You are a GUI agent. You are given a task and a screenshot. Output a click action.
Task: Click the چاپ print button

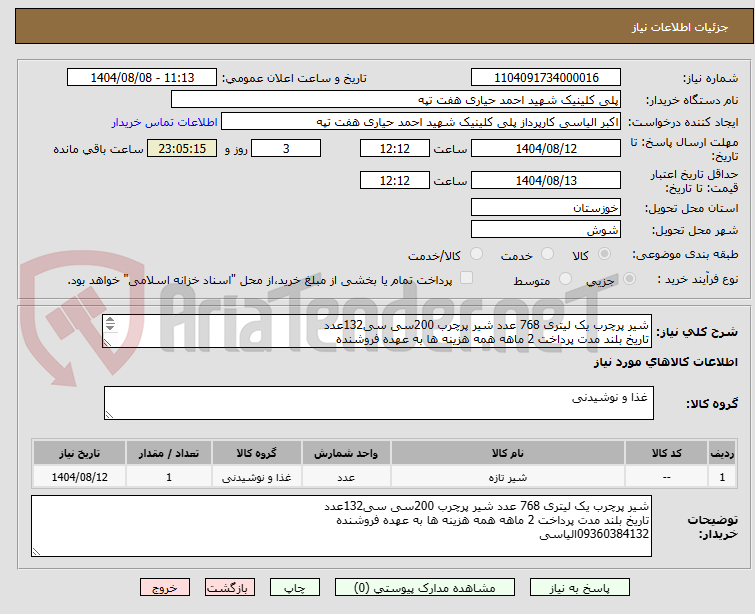tap(295, 588)
